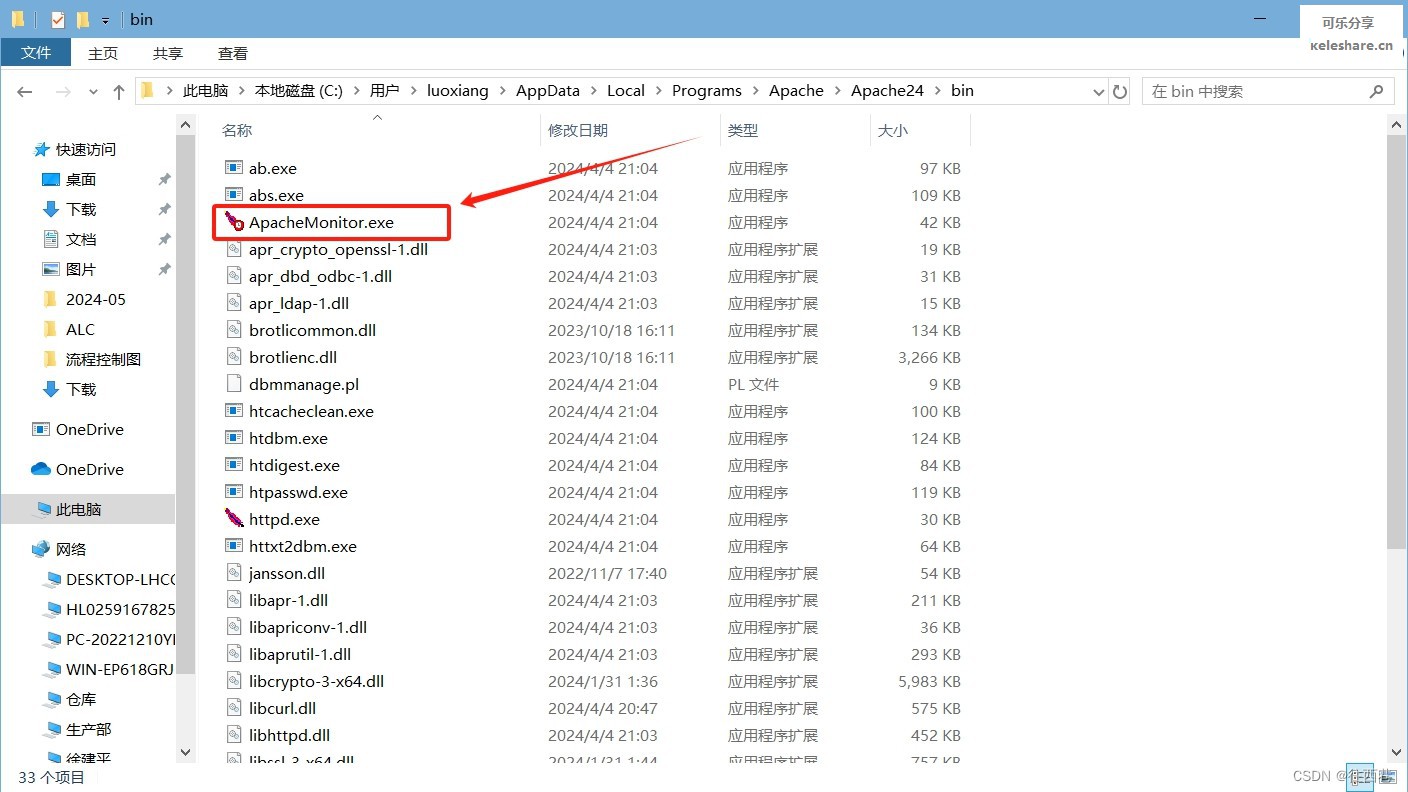1408x792 pixels.
Task: Switch to the 查看 ribbon tab
Action: pyautogui.click(x=233, y=53)
